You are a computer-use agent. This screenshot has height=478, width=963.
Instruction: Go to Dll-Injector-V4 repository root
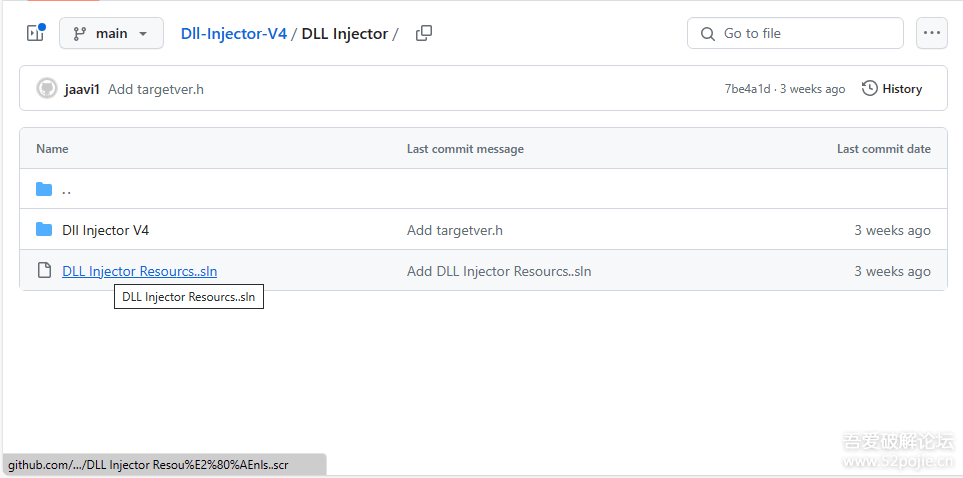pyautogui.click(x=233, y=34)
